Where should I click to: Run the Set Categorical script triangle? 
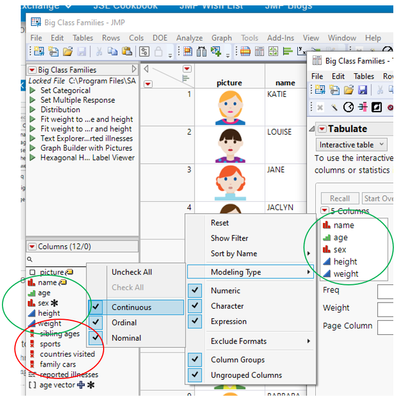(32, 90)
